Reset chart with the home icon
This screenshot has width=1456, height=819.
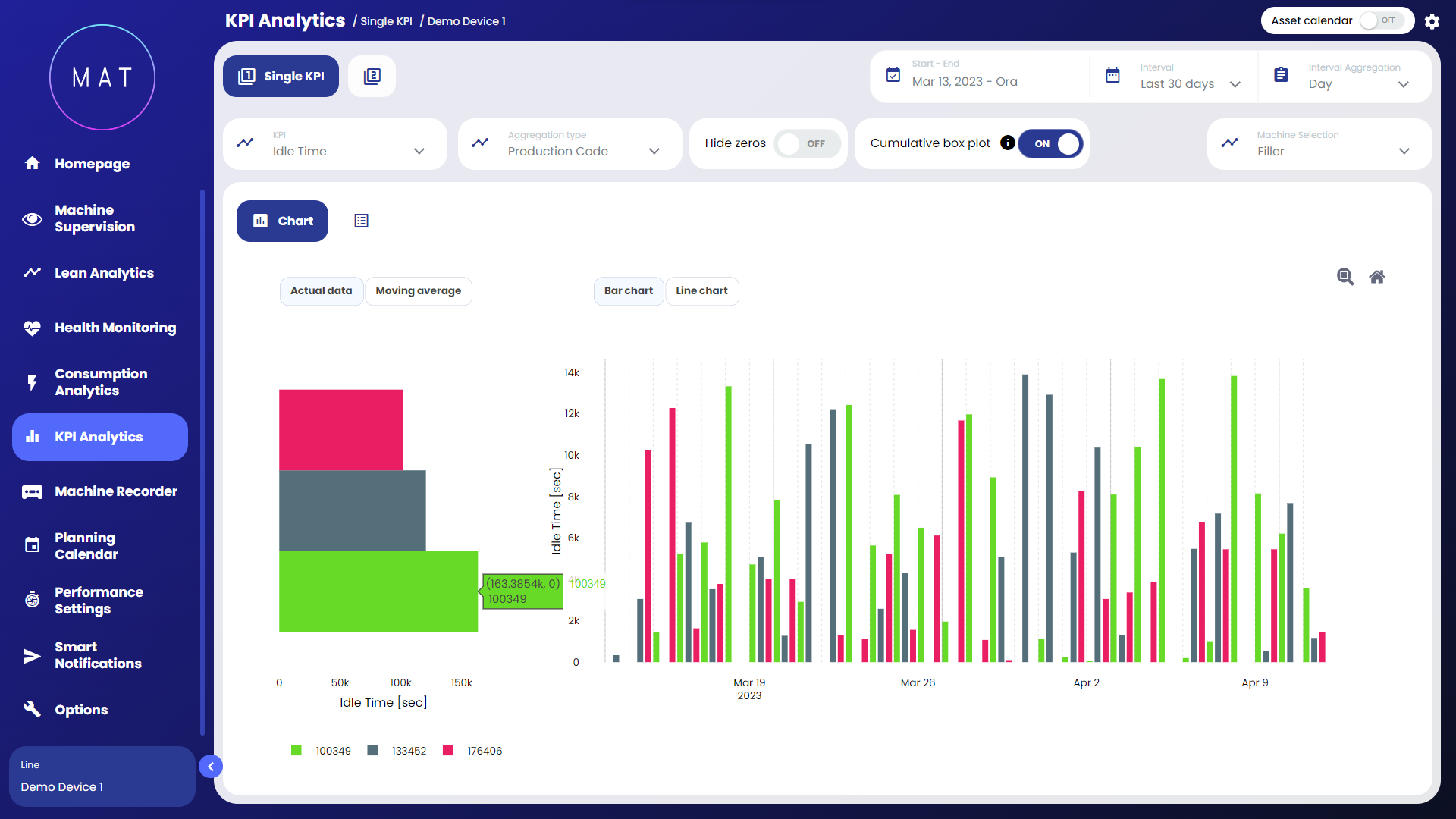coord(1377,277)
